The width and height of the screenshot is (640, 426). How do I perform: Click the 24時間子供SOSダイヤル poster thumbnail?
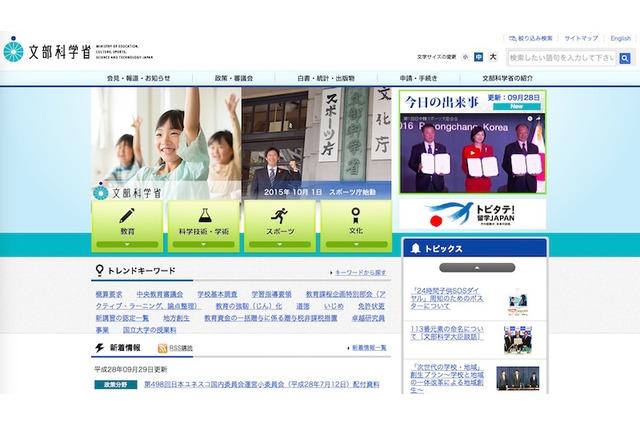pyautogui.click(x=518, y=302)
